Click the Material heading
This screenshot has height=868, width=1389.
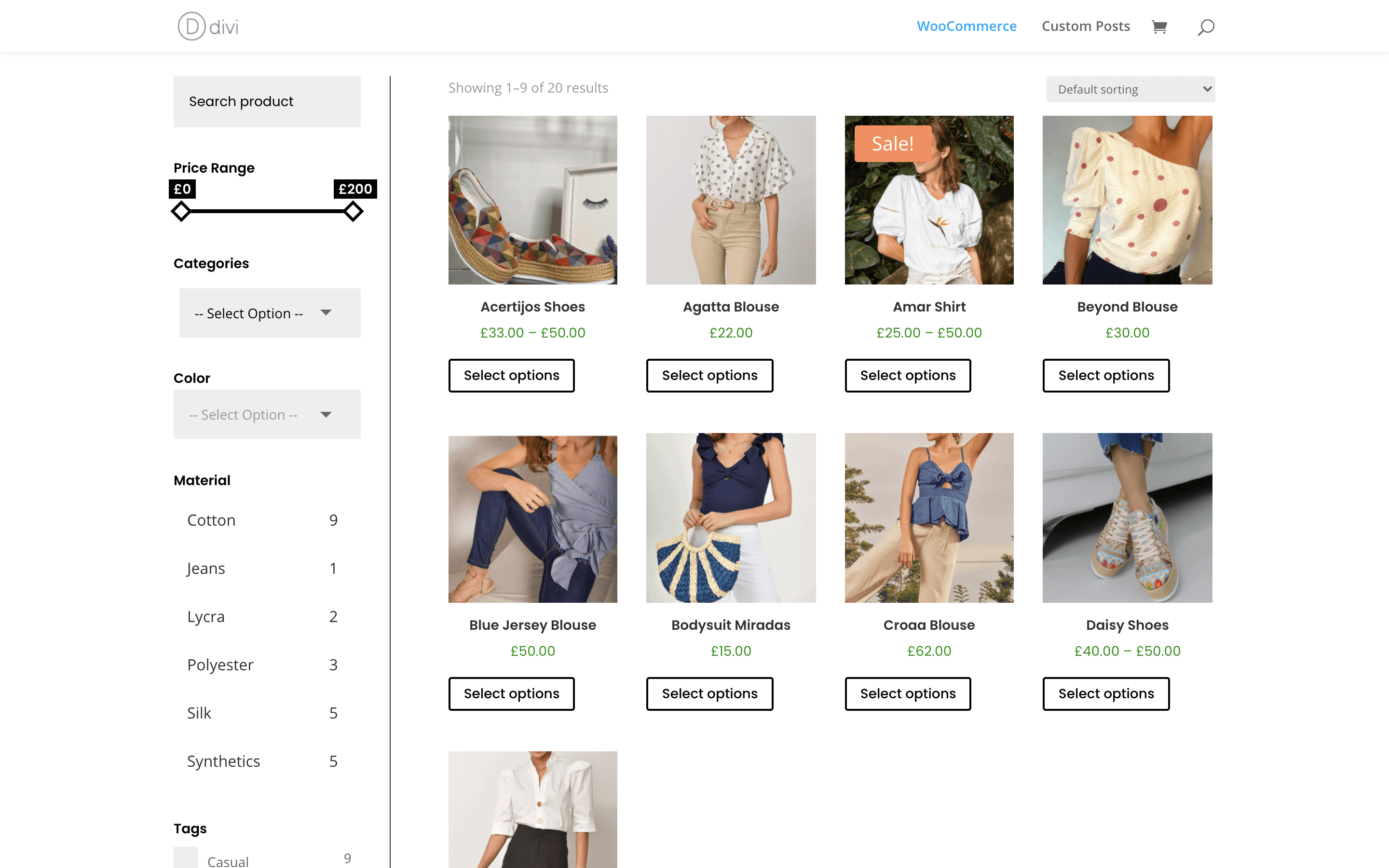click(x=202, y=480)
